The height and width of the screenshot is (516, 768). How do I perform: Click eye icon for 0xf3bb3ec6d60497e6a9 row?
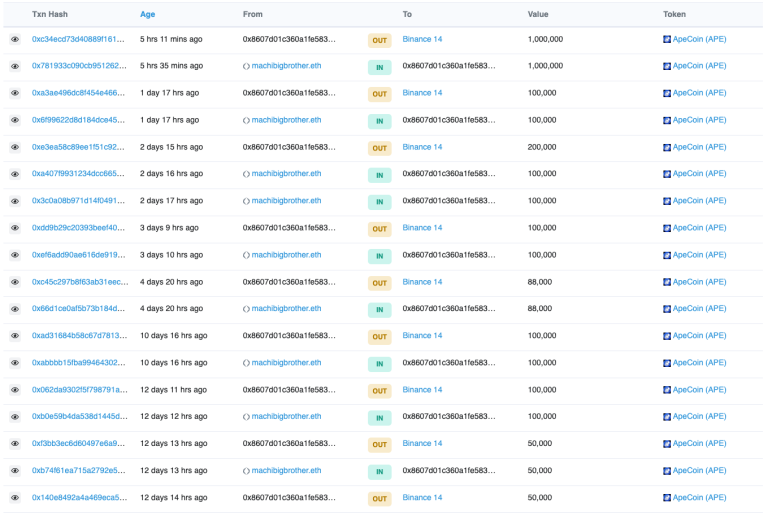(x=15, y=443)
